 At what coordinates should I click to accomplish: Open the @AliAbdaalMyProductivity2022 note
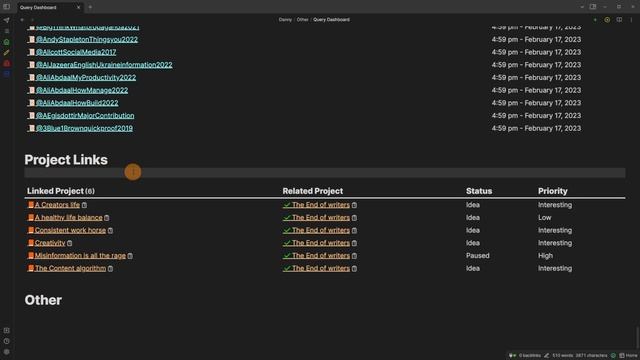pos(86,78)
